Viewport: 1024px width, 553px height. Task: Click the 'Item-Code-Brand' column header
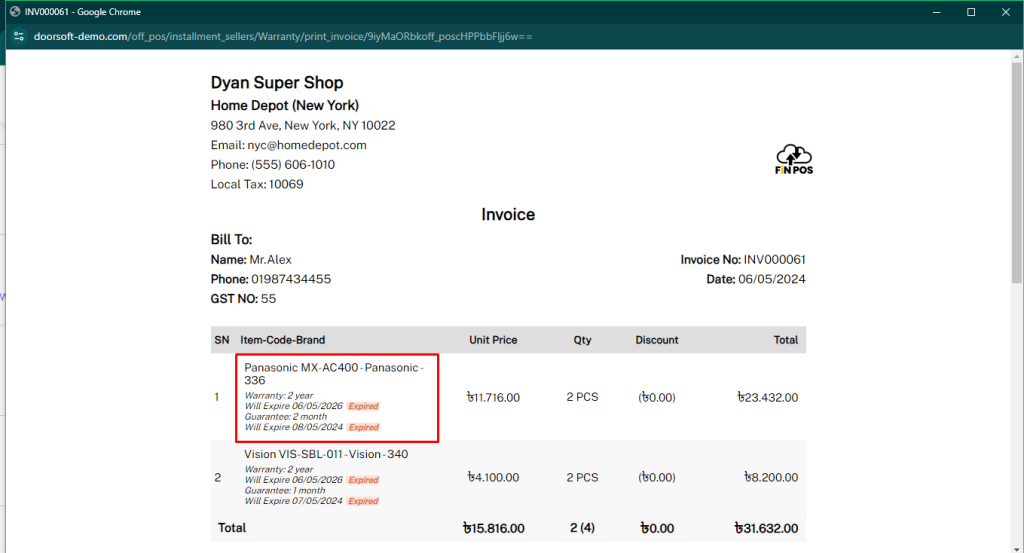point(282,340)
